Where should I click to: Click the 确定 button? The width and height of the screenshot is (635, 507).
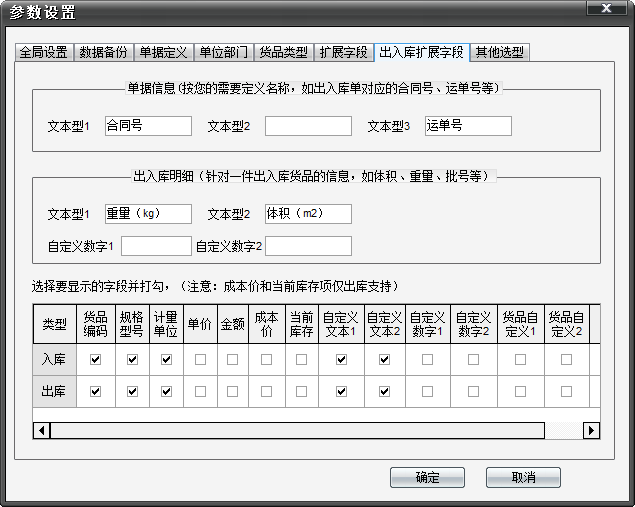427,477
